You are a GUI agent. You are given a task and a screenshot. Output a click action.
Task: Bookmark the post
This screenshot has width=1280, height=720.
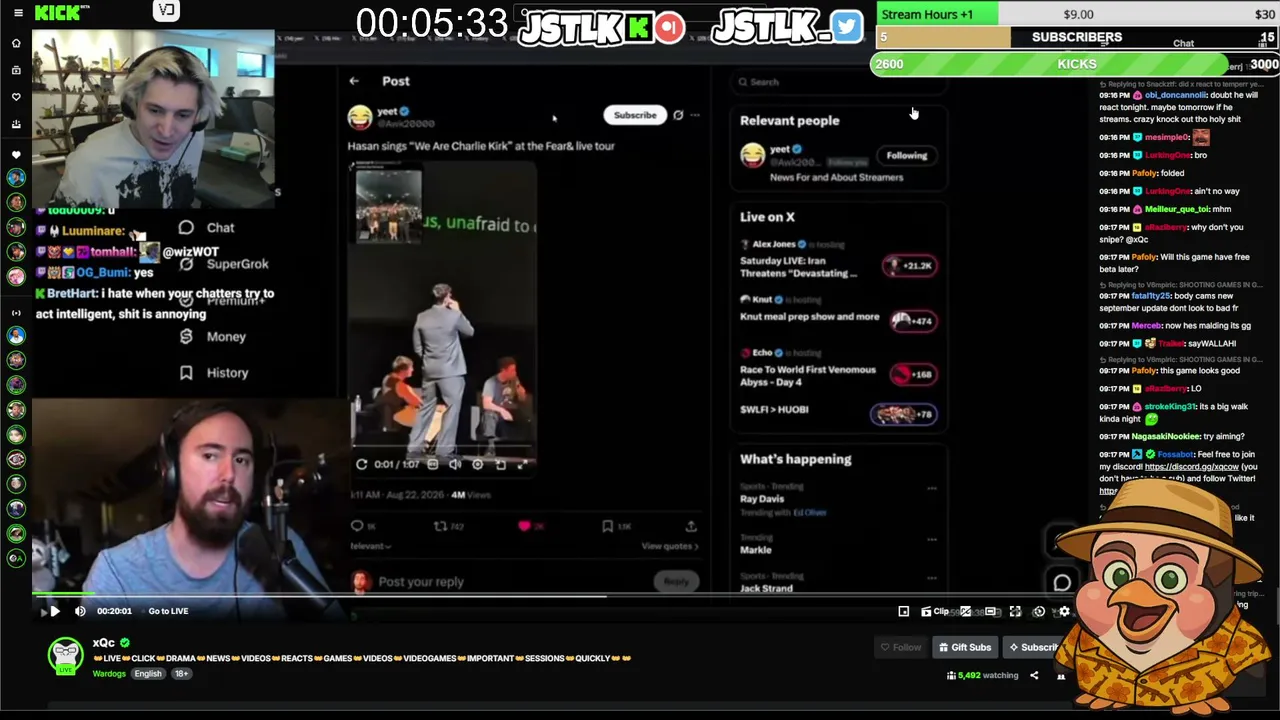tap(607, 526)
